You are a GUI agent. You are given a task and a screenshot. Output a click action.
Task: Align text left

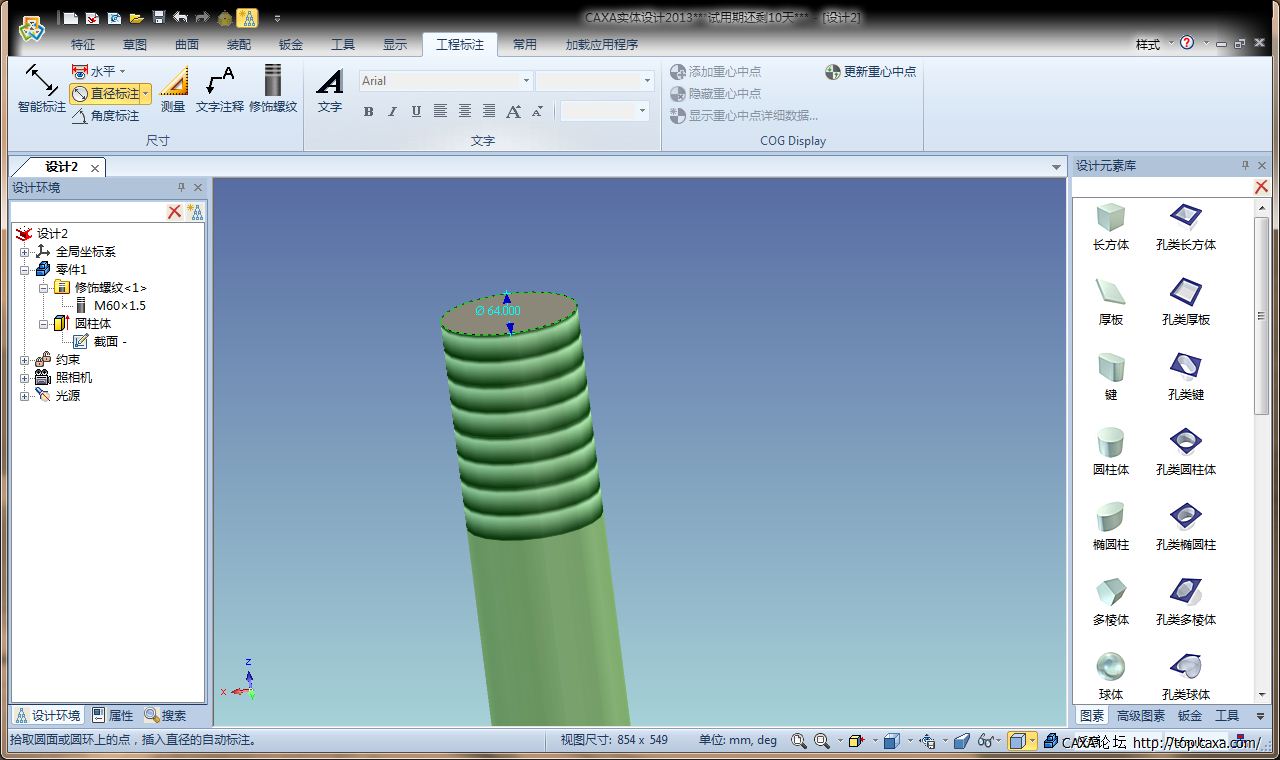pos(440,111)
